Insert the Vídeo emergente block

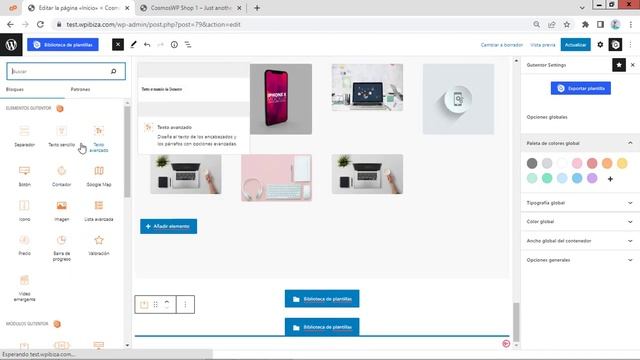tap(24, 288)
